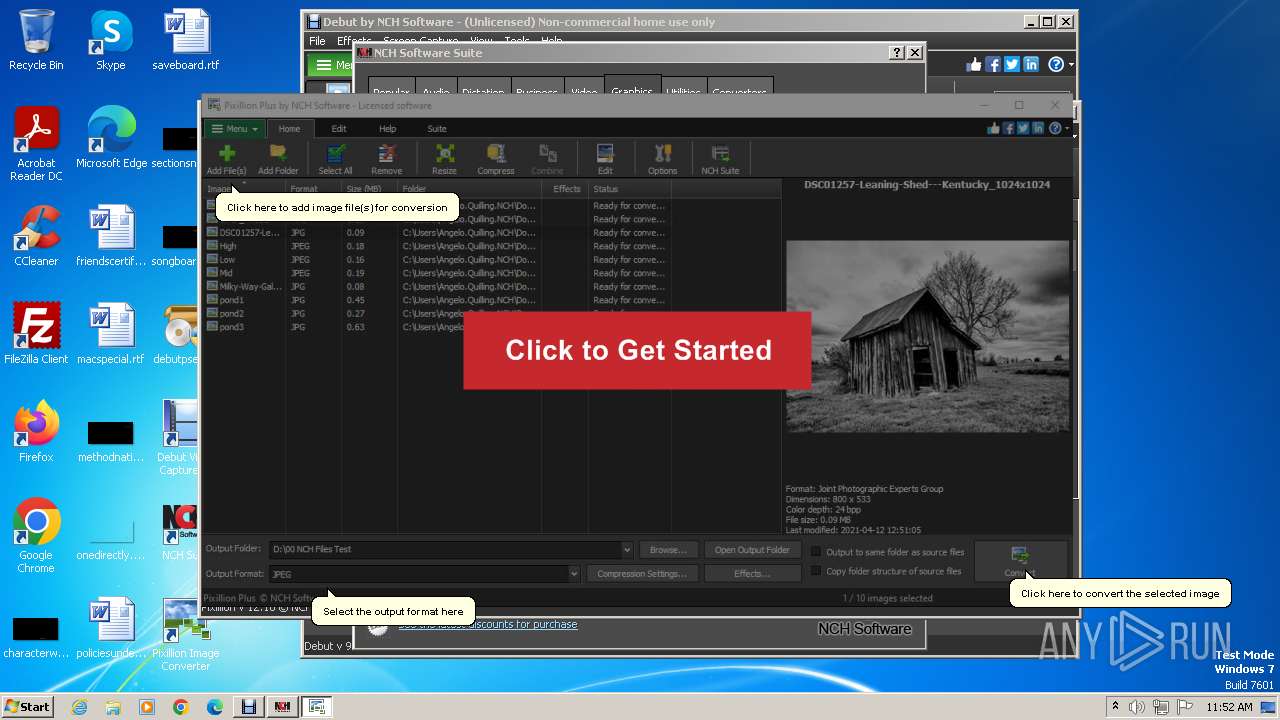
Task: Open the Skype desktop shortcut
Action: pos(110,40)
